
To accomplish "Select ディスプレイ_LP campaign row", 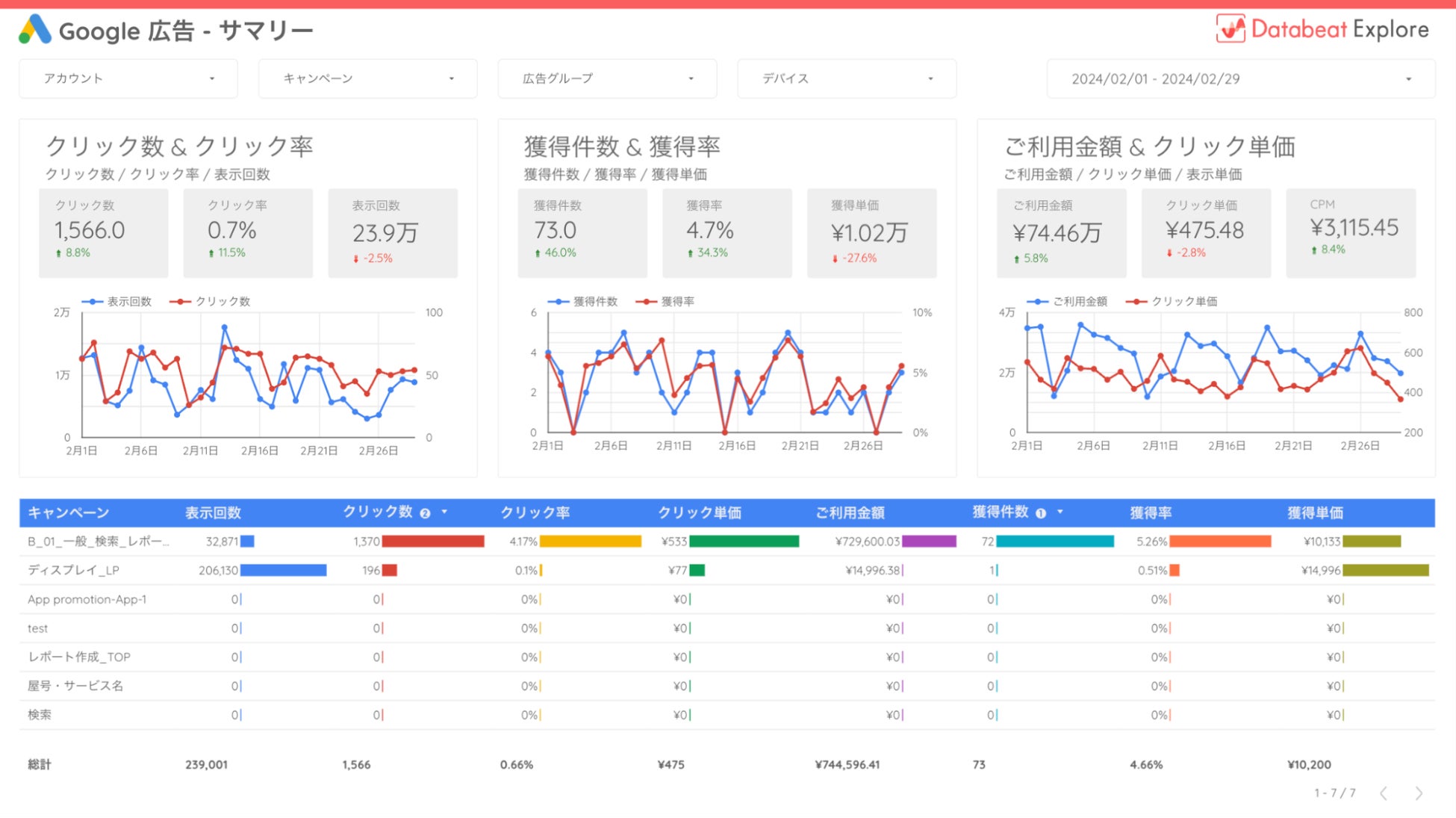I will (73, 570).
